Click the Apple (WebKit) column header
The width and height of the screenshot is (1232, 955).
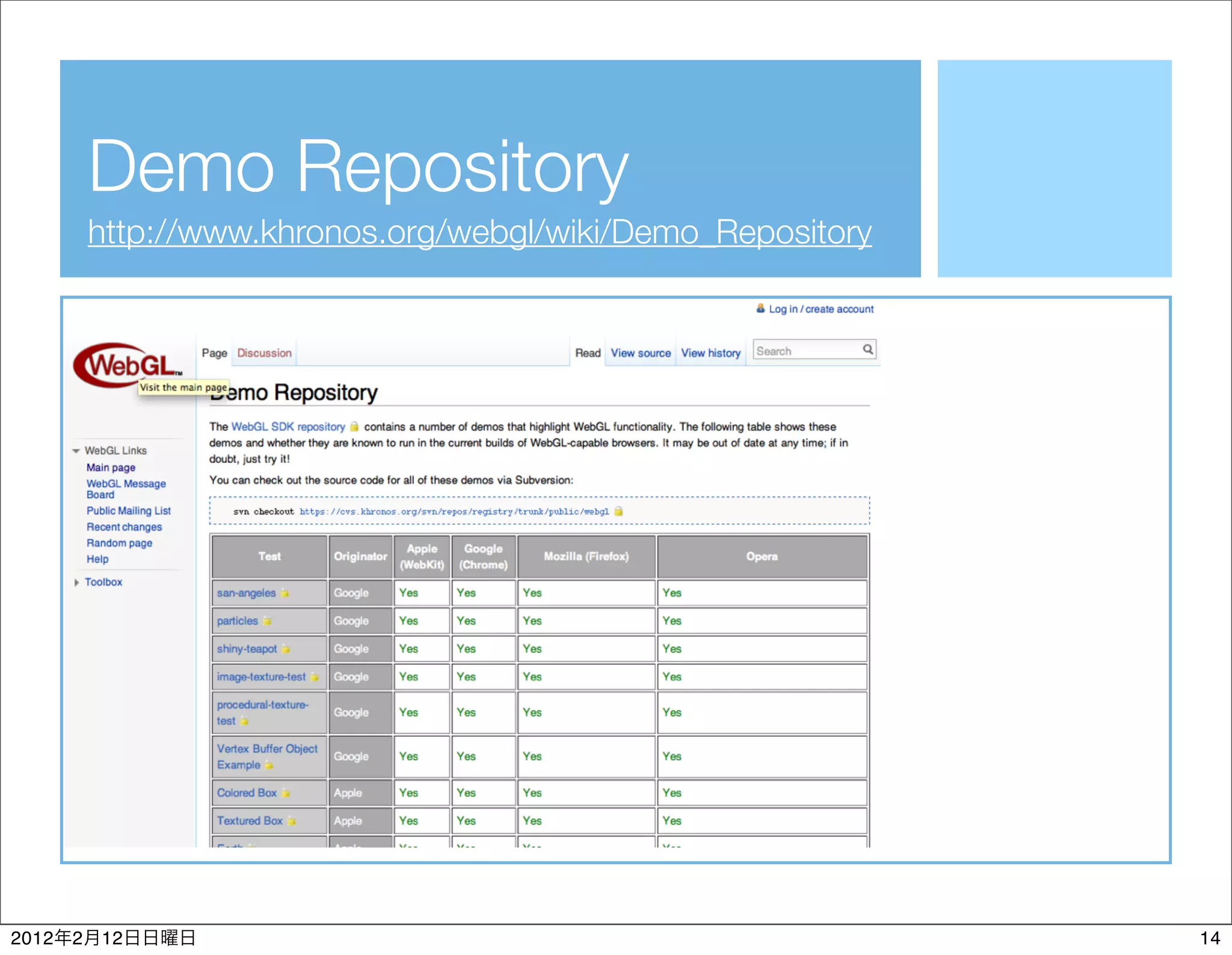coord(422,557)
